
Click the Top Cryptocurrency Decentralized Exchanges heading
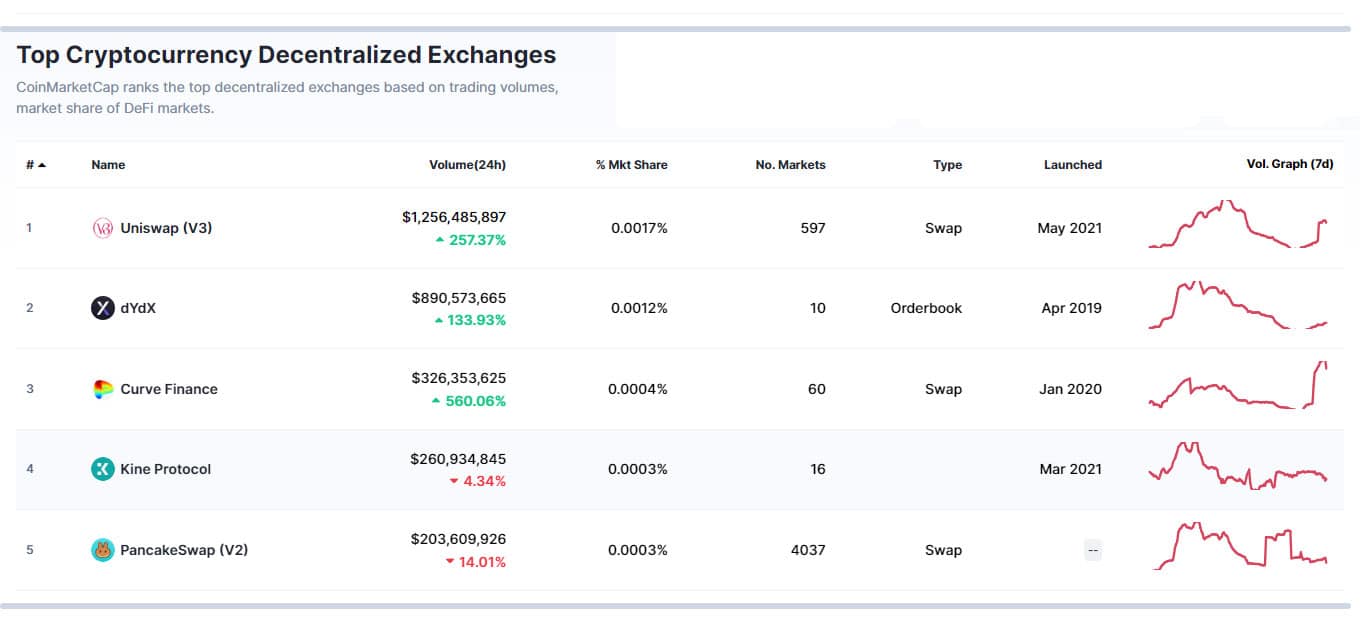(286, 54)
